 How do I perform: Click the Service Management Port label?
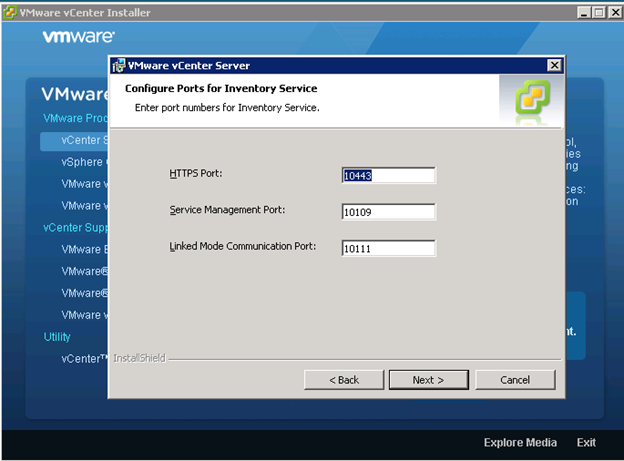(227, 210)
